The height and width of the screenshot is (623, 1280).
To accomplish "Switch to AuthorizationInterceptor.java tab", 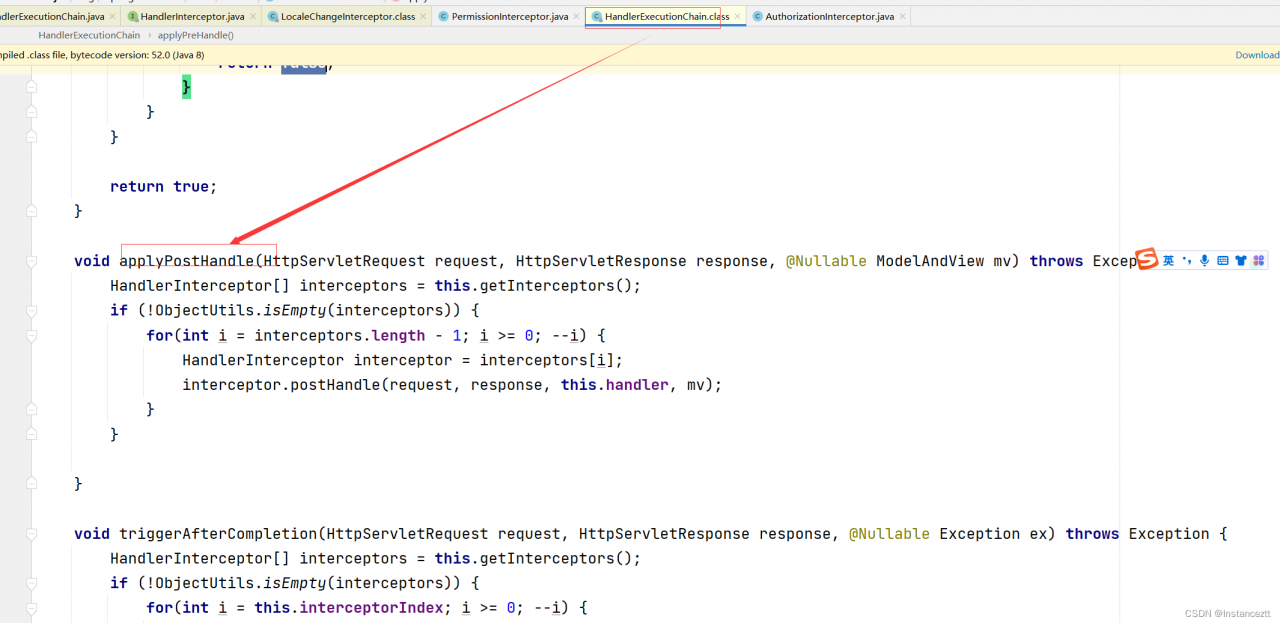I will [829, 17].
